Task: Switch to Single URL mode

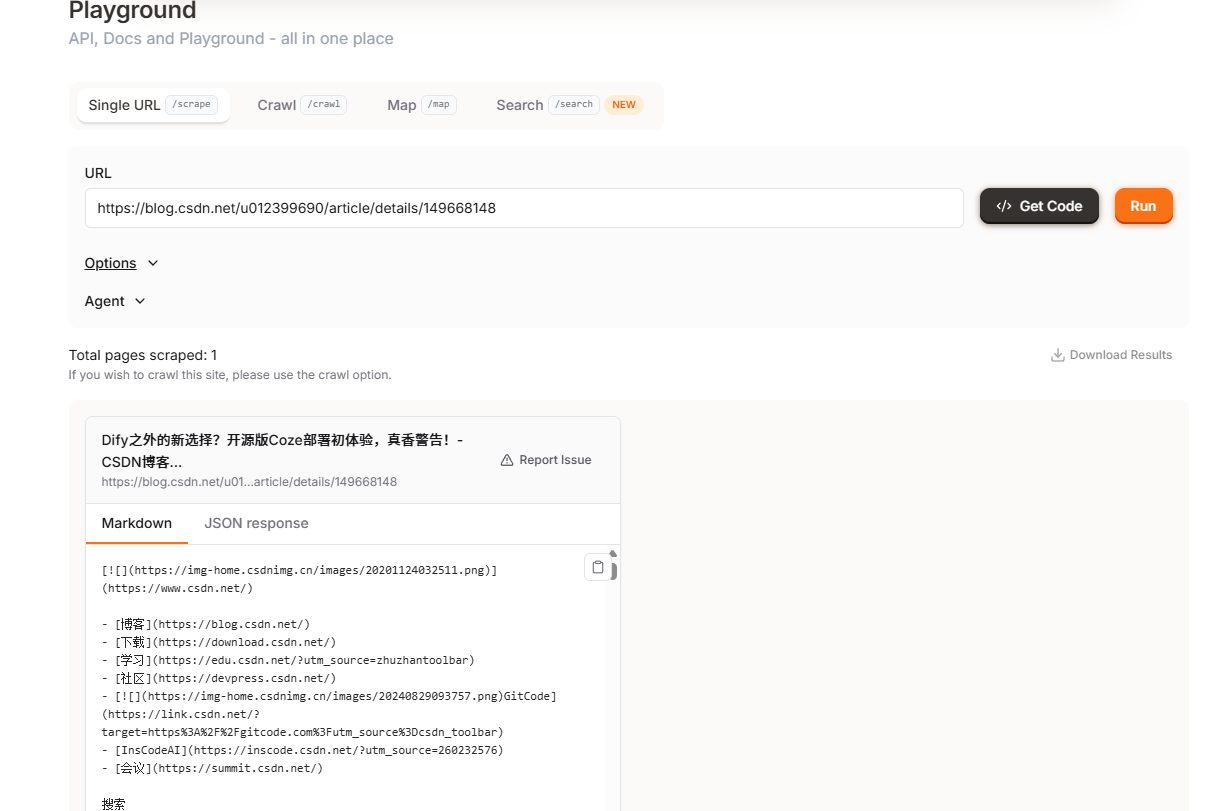Action: click(x=153, y=105)
